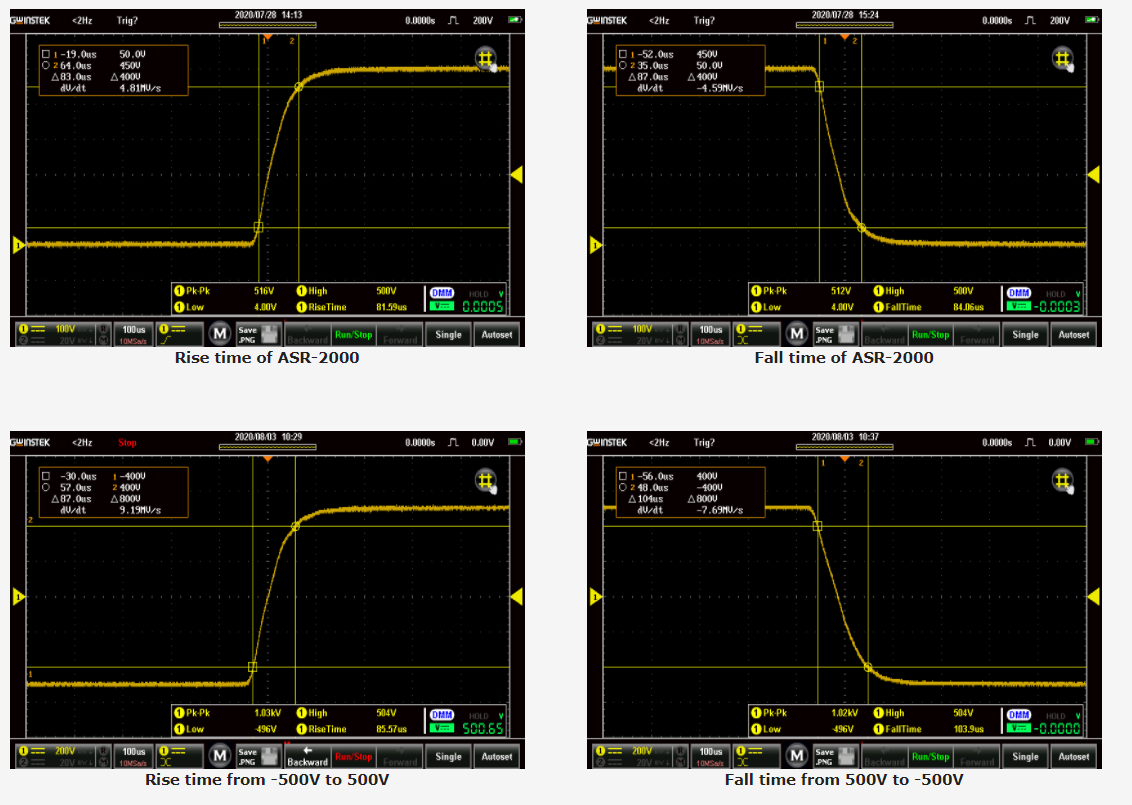Click grid display icon in ASR-2000 rise time scope

pos(486,58)
